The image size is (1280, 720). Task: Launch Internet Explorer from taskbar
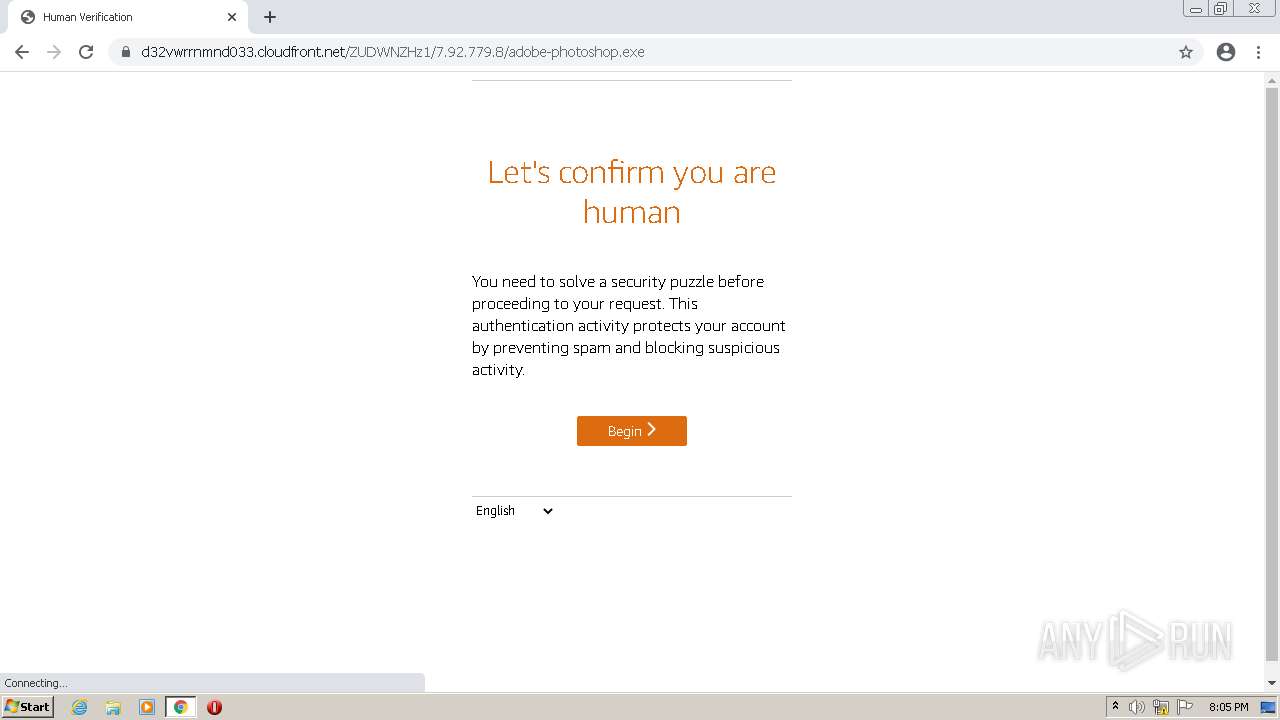tap(79, 707)
